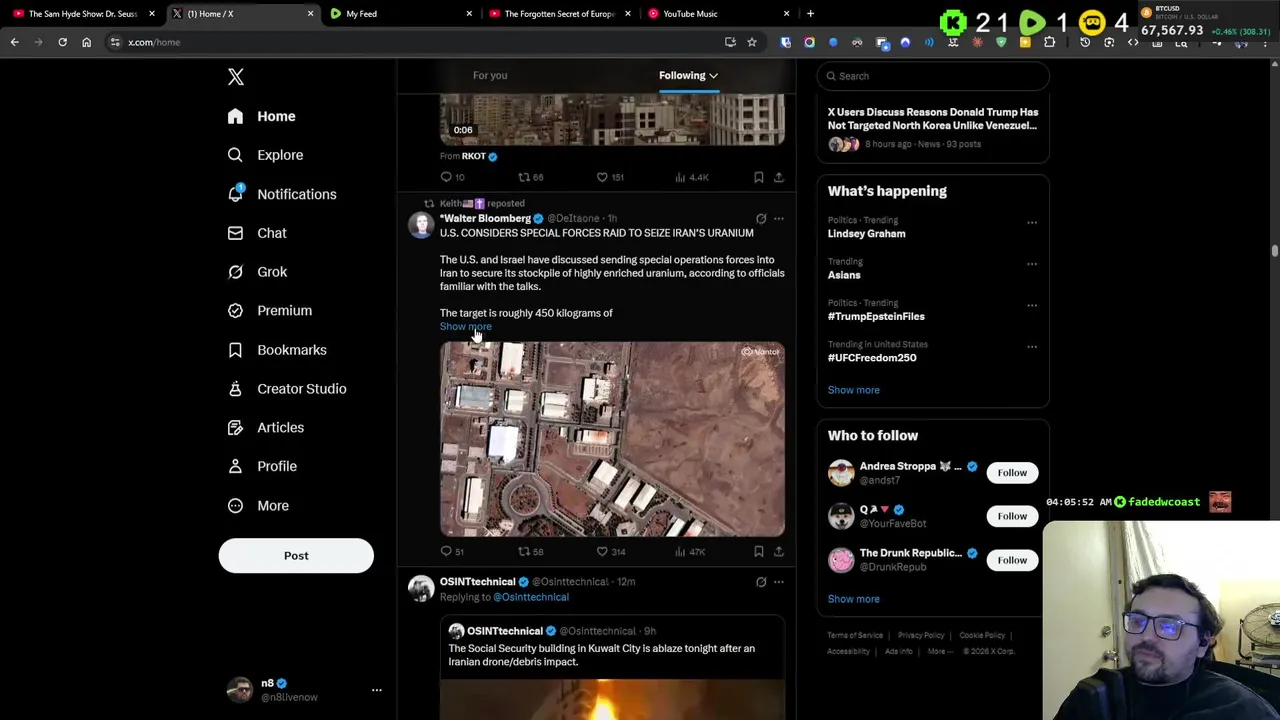The height and width of the screenshot is (720, 1280).
Task: Click the More circle icon in sidebar
Action: (235, 506)
